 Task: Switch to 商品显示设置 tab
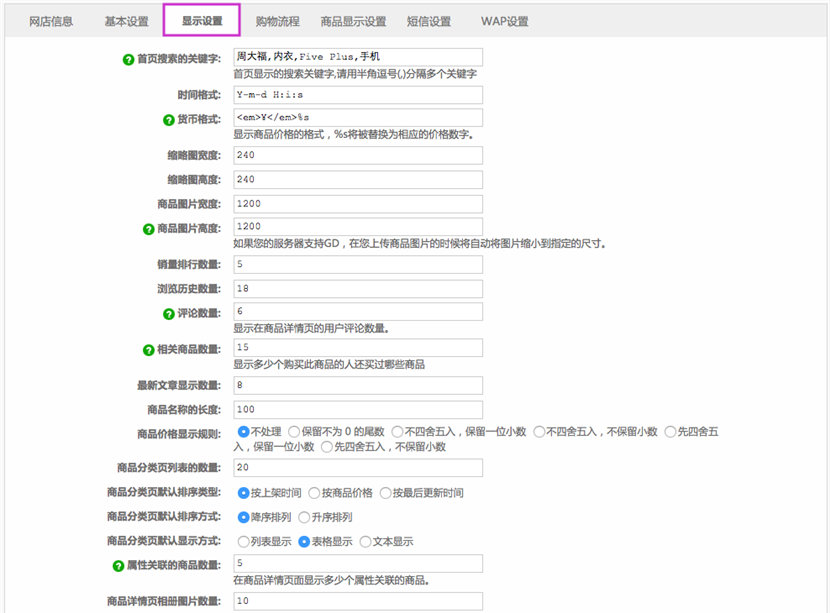click(x=353, y=21)
